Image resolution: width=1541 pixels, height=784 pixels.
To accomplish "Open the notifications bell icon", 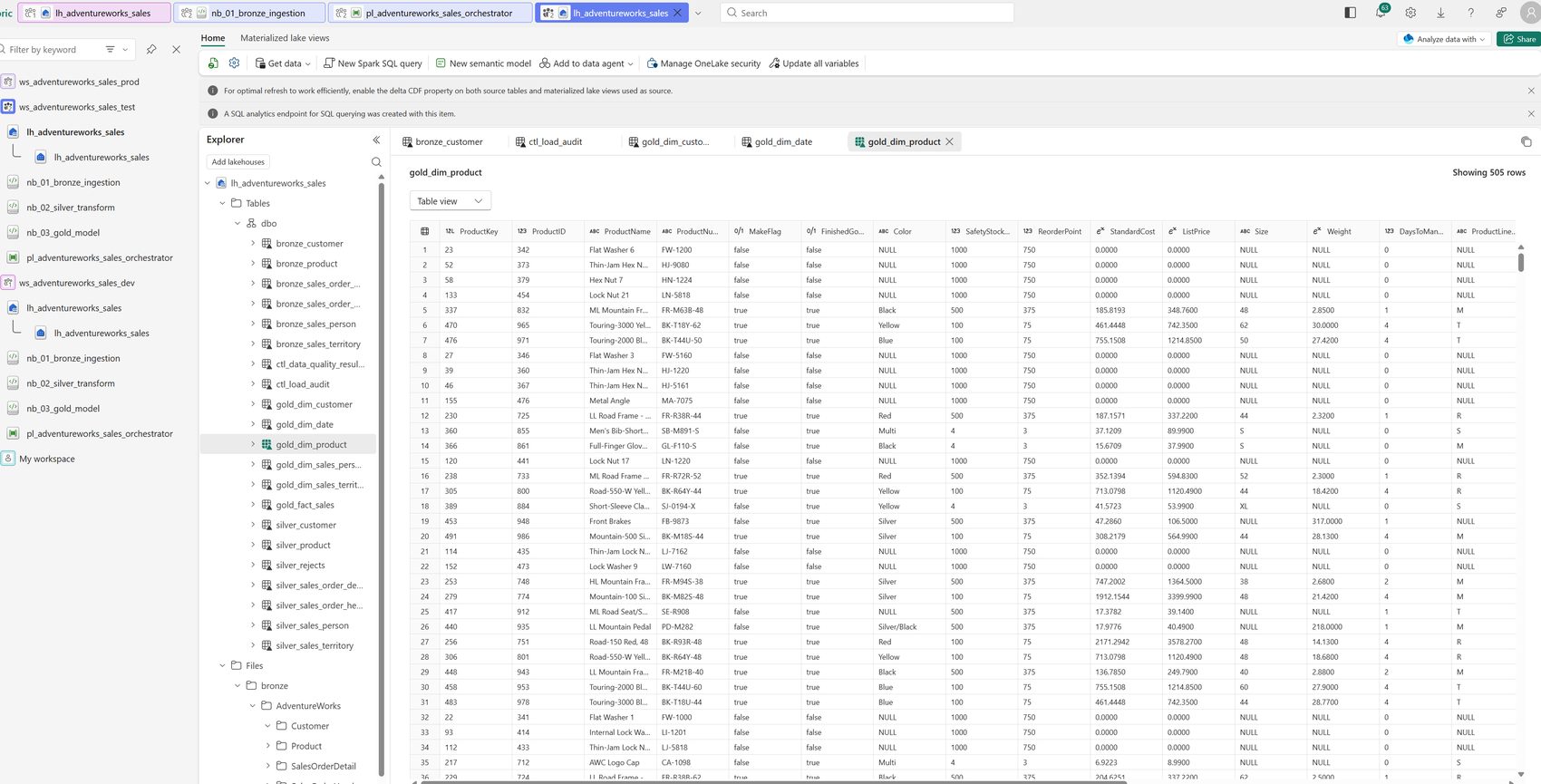I will click(x=1381, y=13).
